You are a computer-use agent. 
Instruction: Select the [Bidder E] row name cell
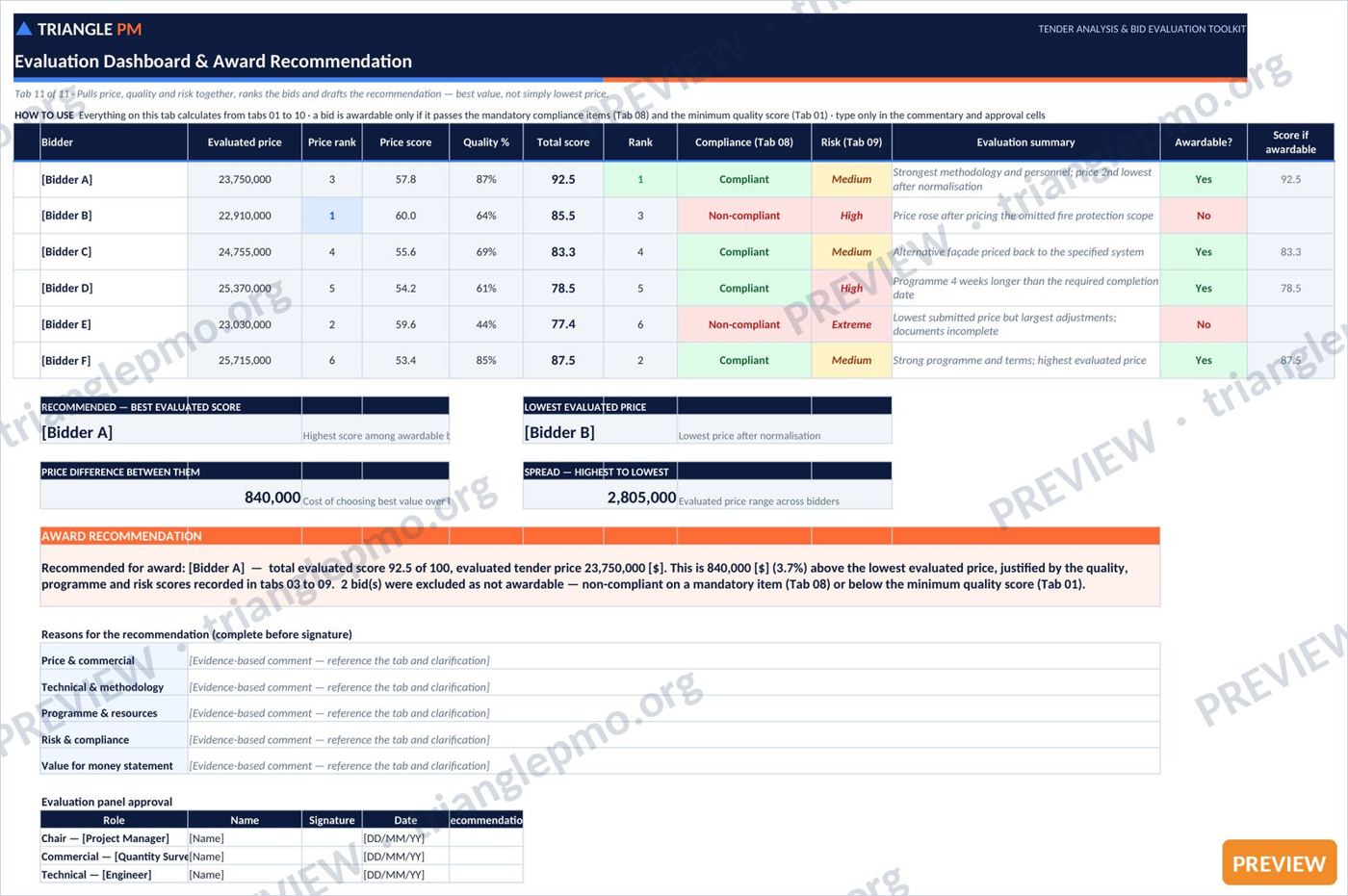[x=114, y=324]
